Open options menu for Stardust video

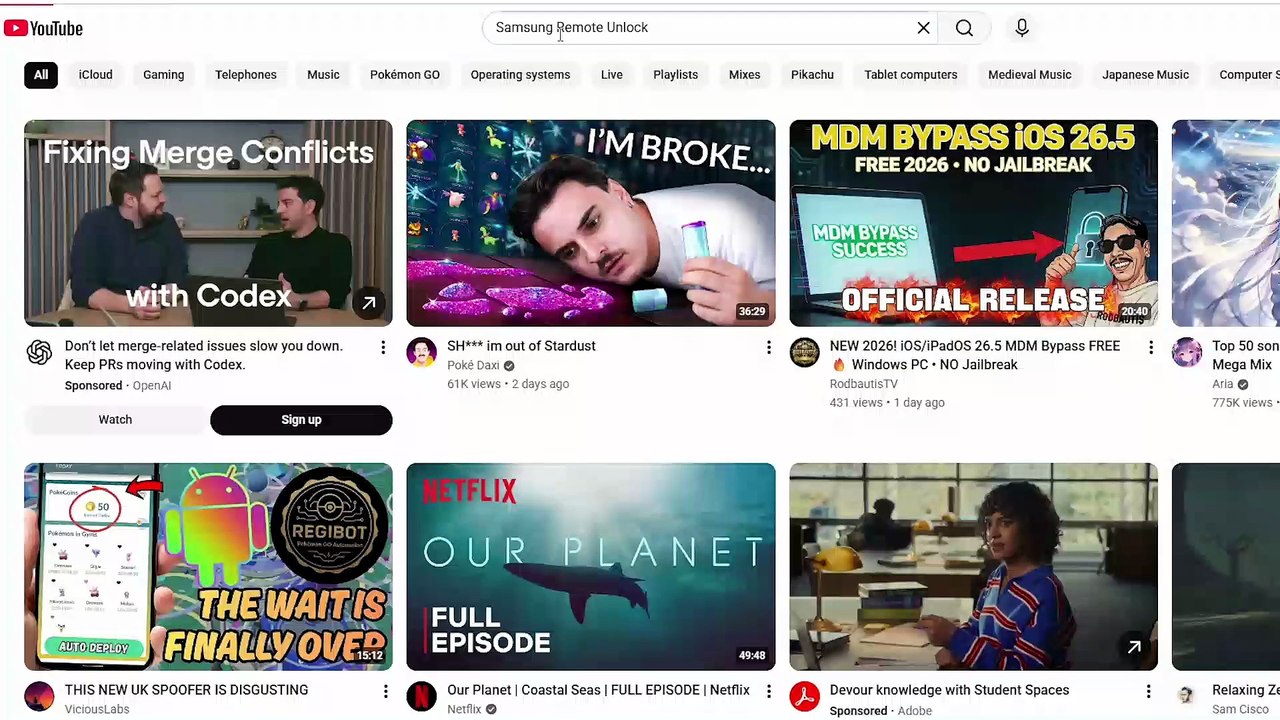pyautogui.click(x=768, y=347)
